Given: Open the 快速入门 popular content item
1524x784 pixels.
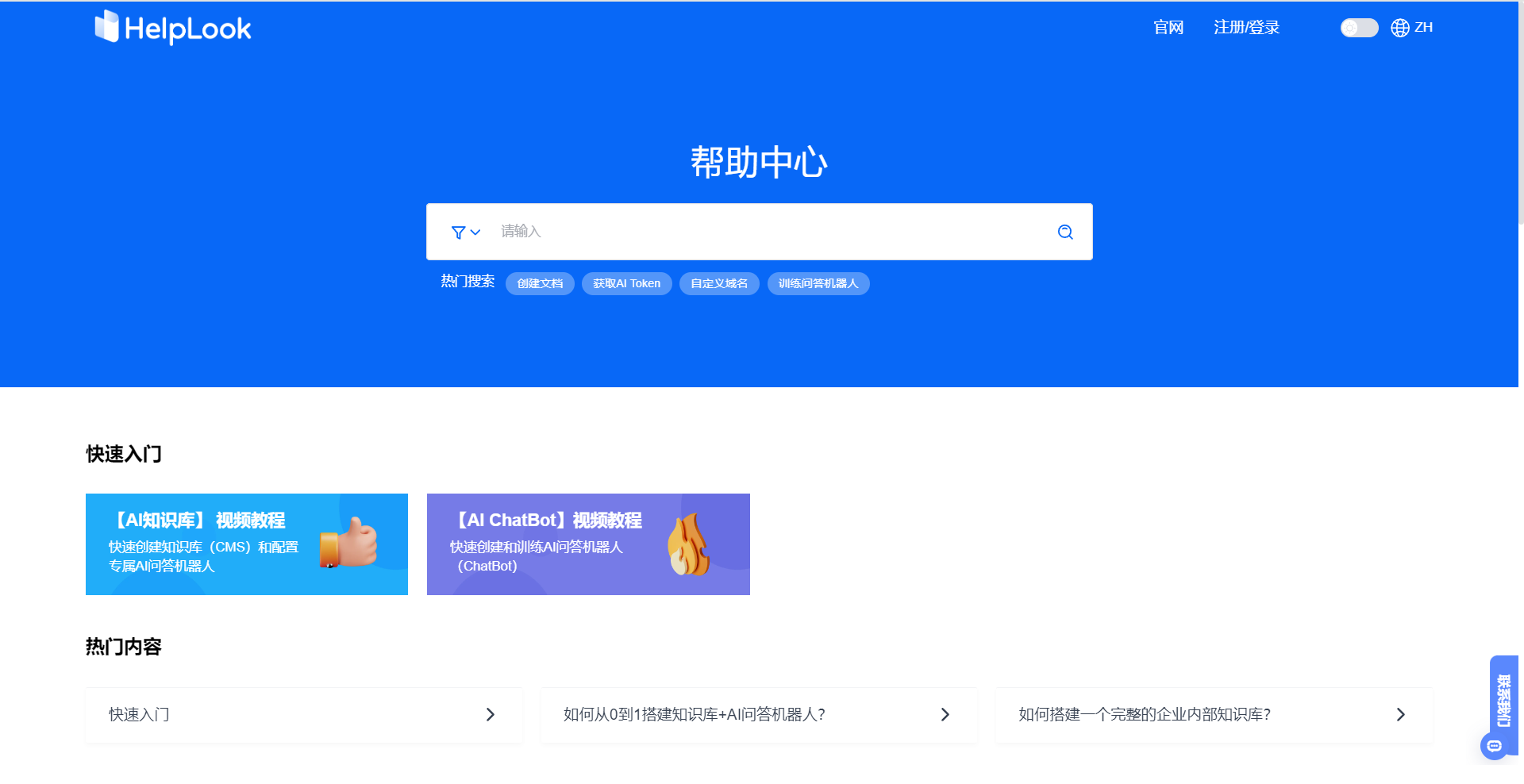Looking at the screenshot, I should [x=304, y=715].
